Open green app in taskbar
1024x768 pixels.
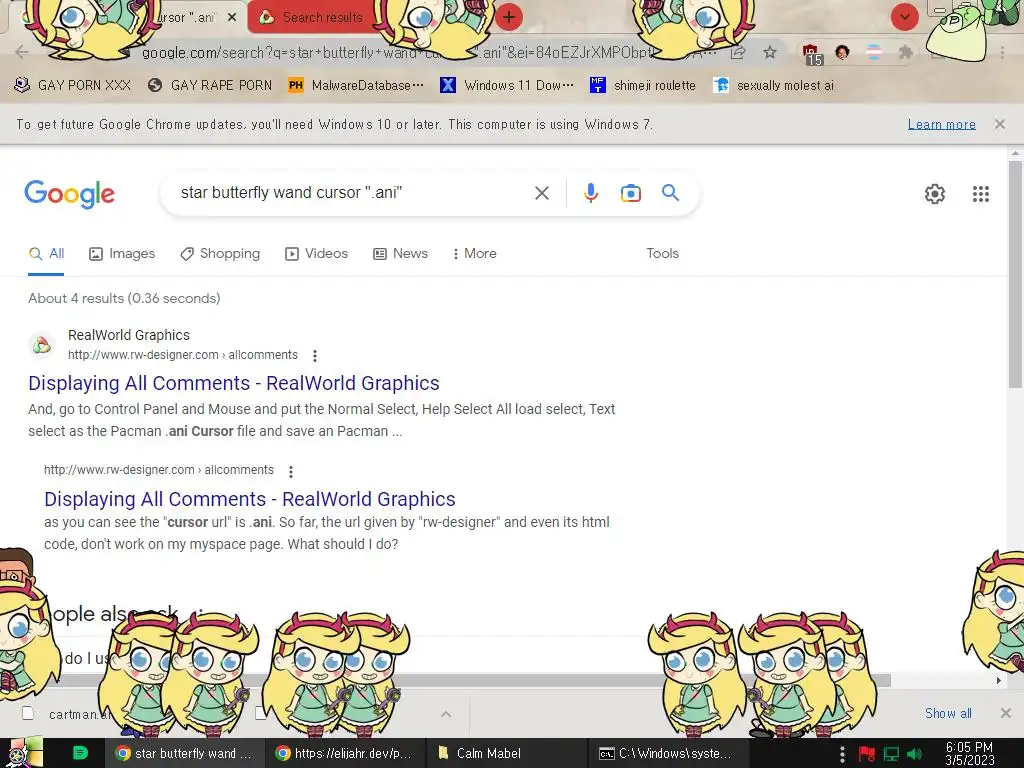[x=80, y=753]
